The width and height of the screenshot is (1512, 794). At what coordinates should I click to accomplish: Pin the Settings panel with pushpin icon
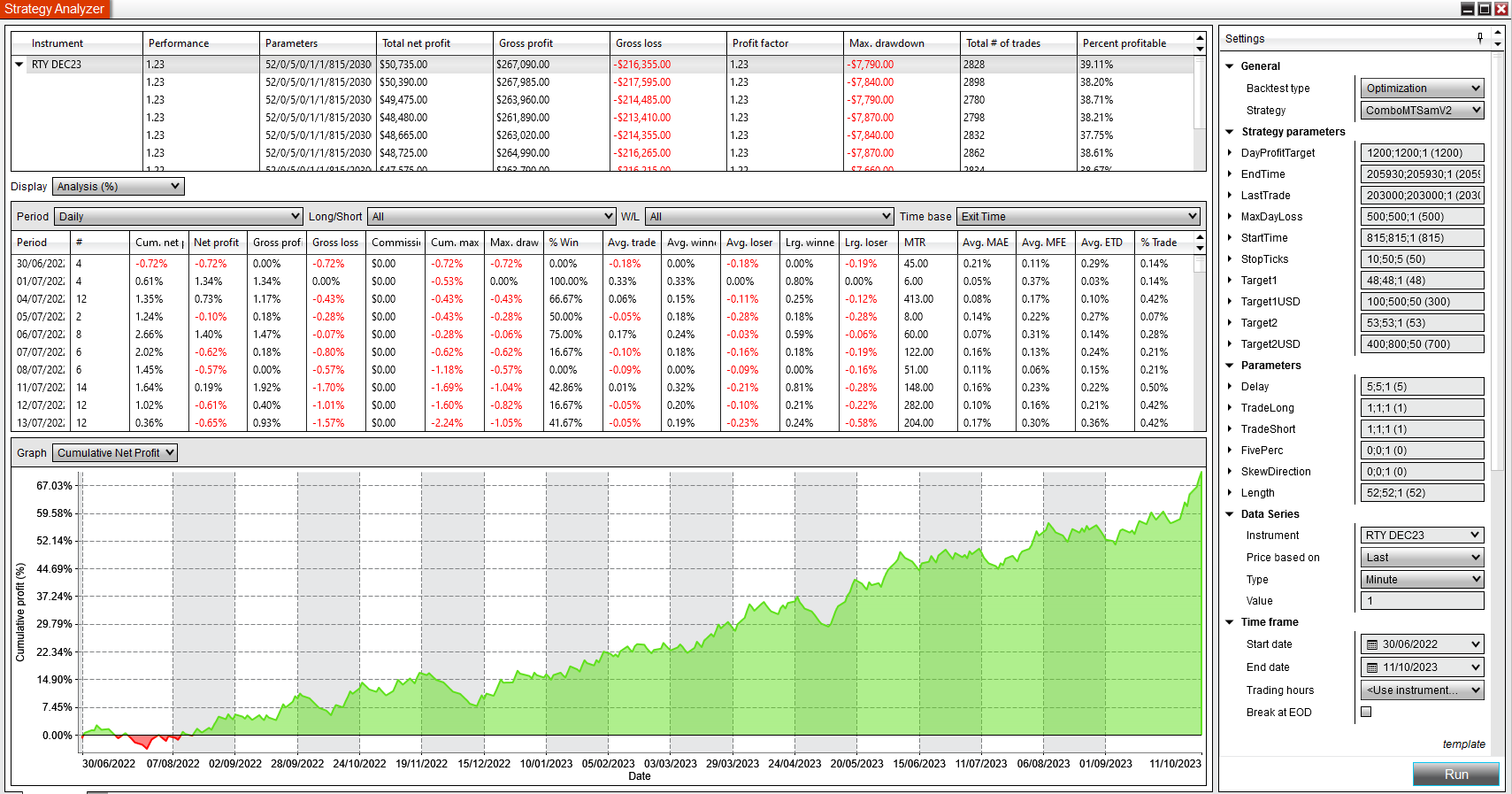tap(1480, 38)
